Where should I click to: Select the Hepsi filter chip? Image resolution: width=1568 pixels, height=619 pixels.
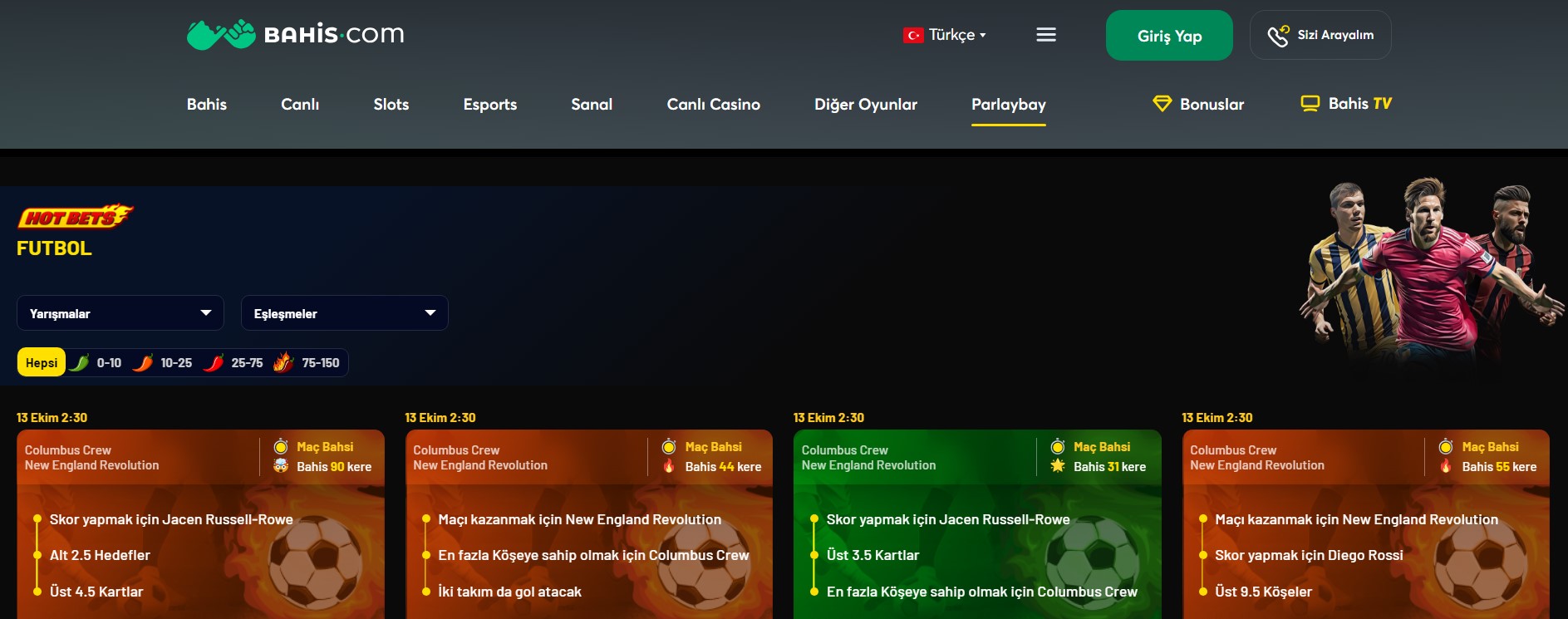[x=42, y=363]
